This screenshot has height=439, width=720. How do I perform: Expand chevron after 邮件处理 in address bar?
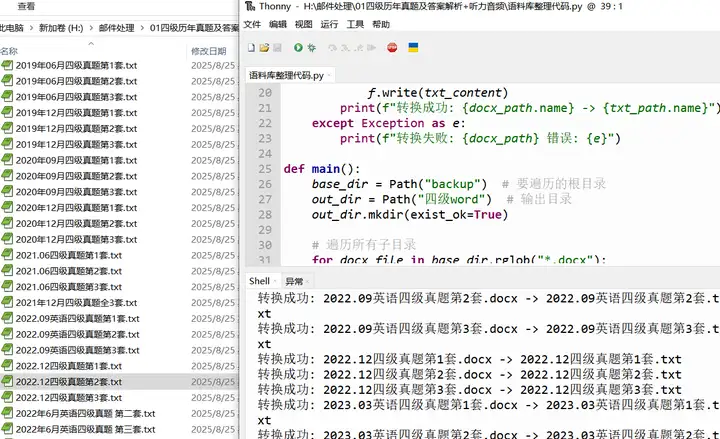[142, 28]
